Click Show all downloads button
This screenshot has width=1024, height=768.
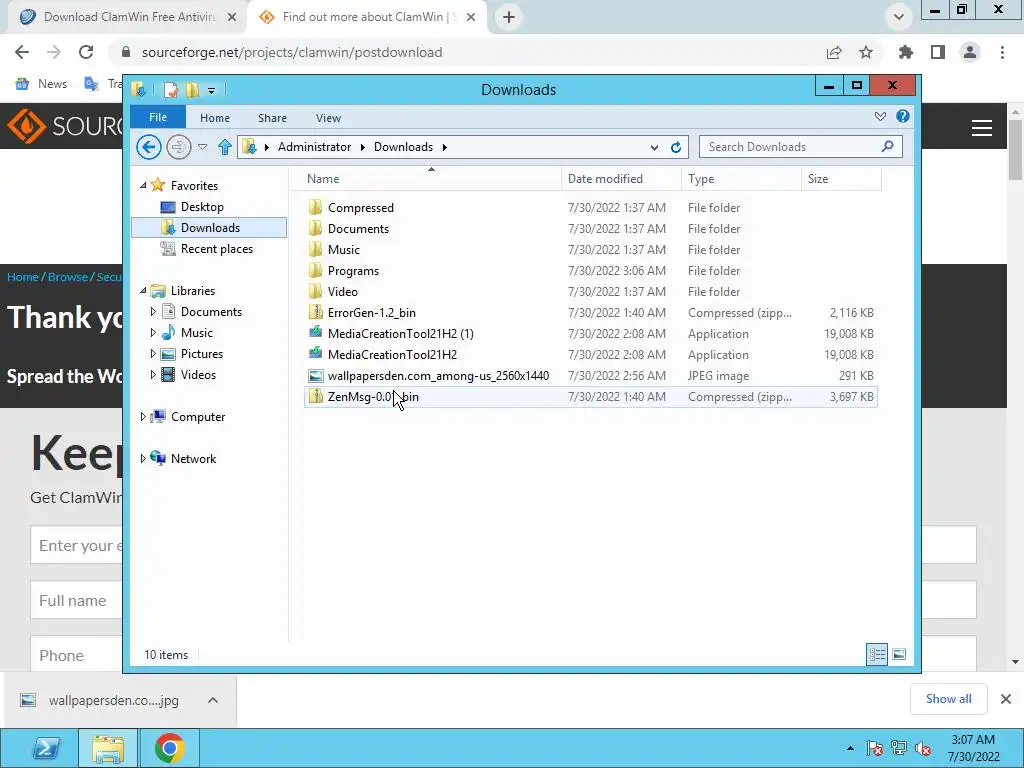948,699
